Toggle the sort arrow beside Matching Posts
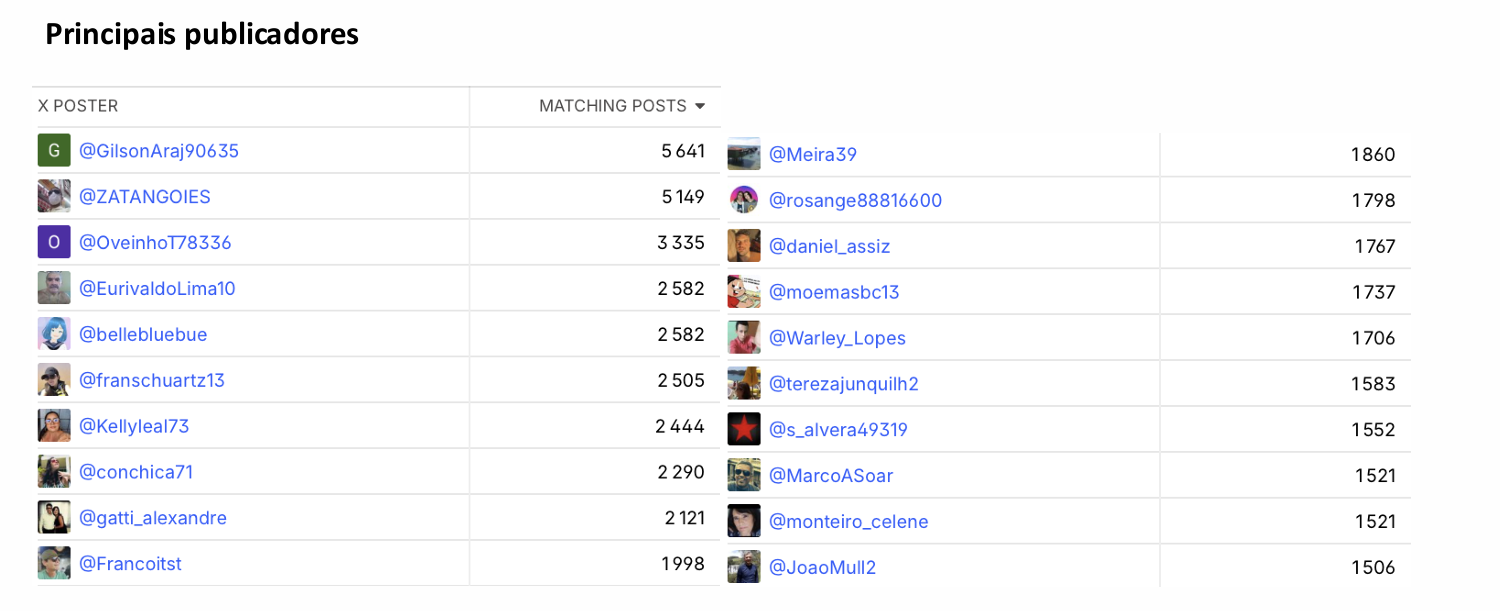 (x=700, y=106)
